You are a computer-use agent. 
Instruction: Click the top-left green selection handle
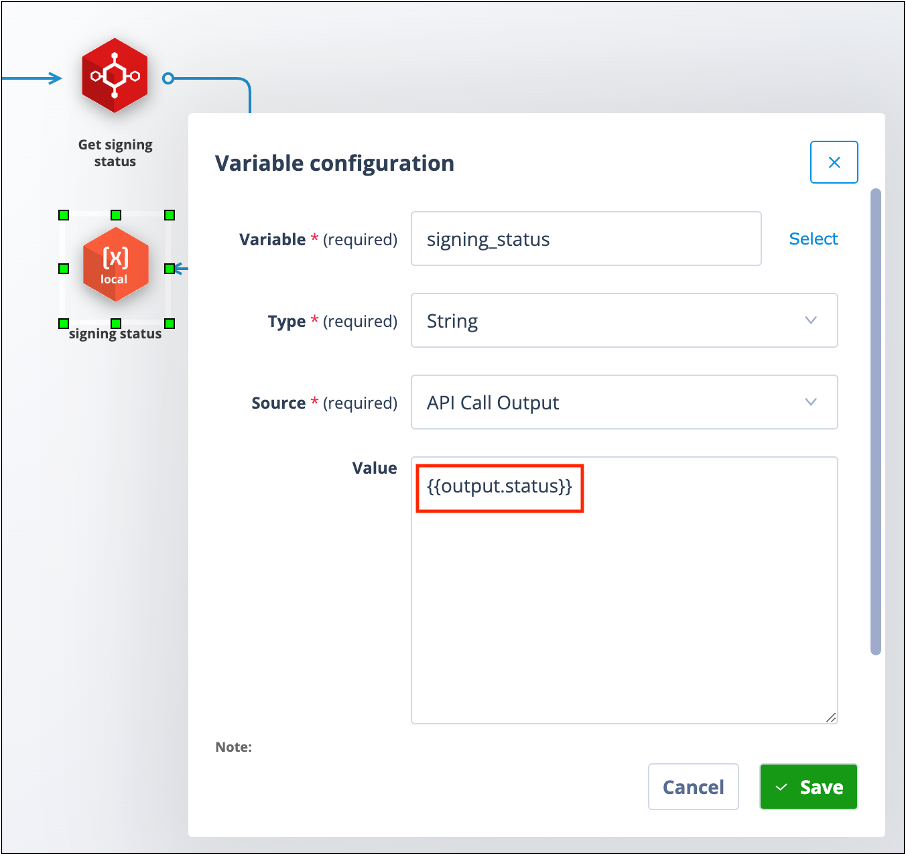click(x=64, y=215)
